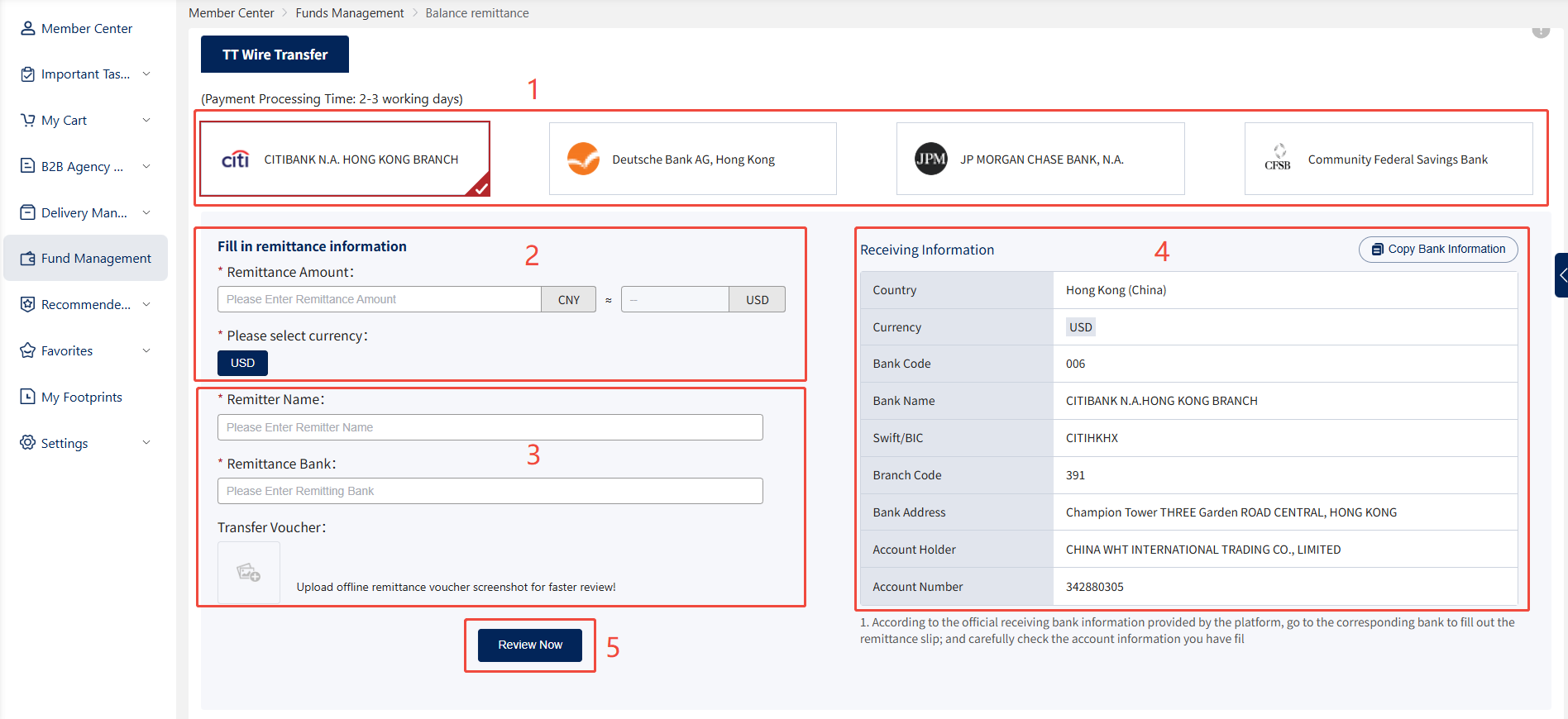1568x719 pixels.
Task: Open Favorites in the sidebar
Action: (86, 350)
